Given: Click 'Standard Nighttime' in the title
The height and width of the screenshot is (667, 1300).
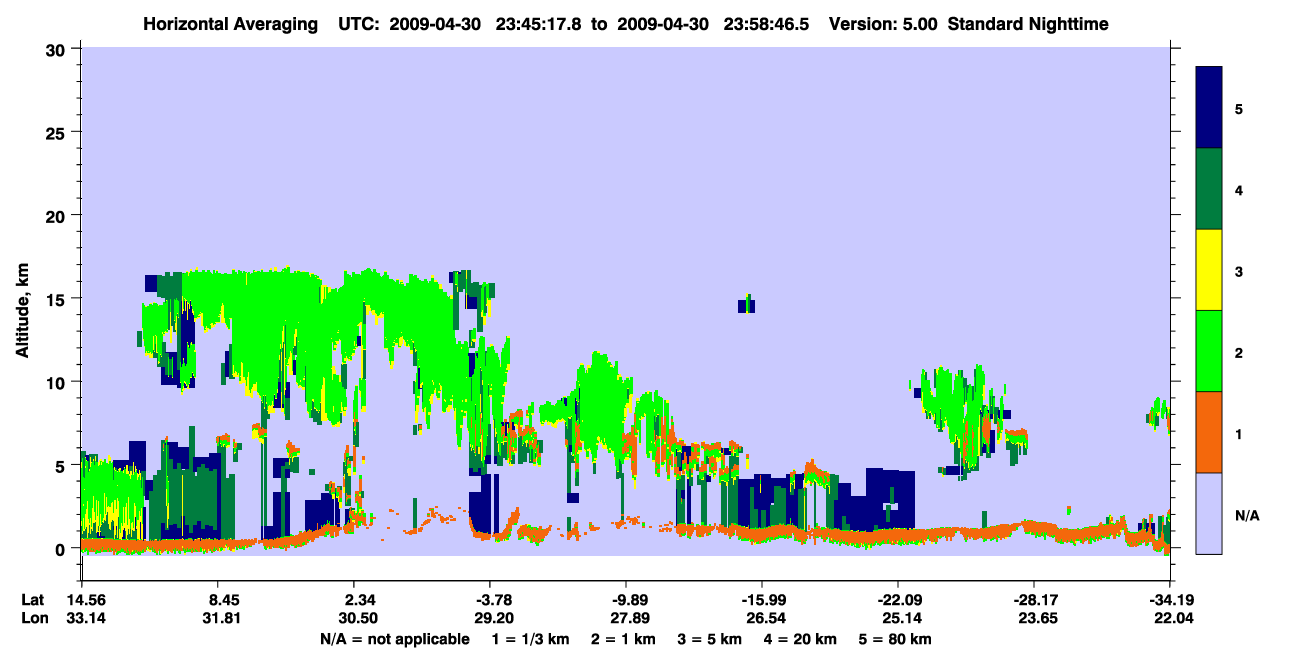Looking at the screenshot, I should (1029, 23).
